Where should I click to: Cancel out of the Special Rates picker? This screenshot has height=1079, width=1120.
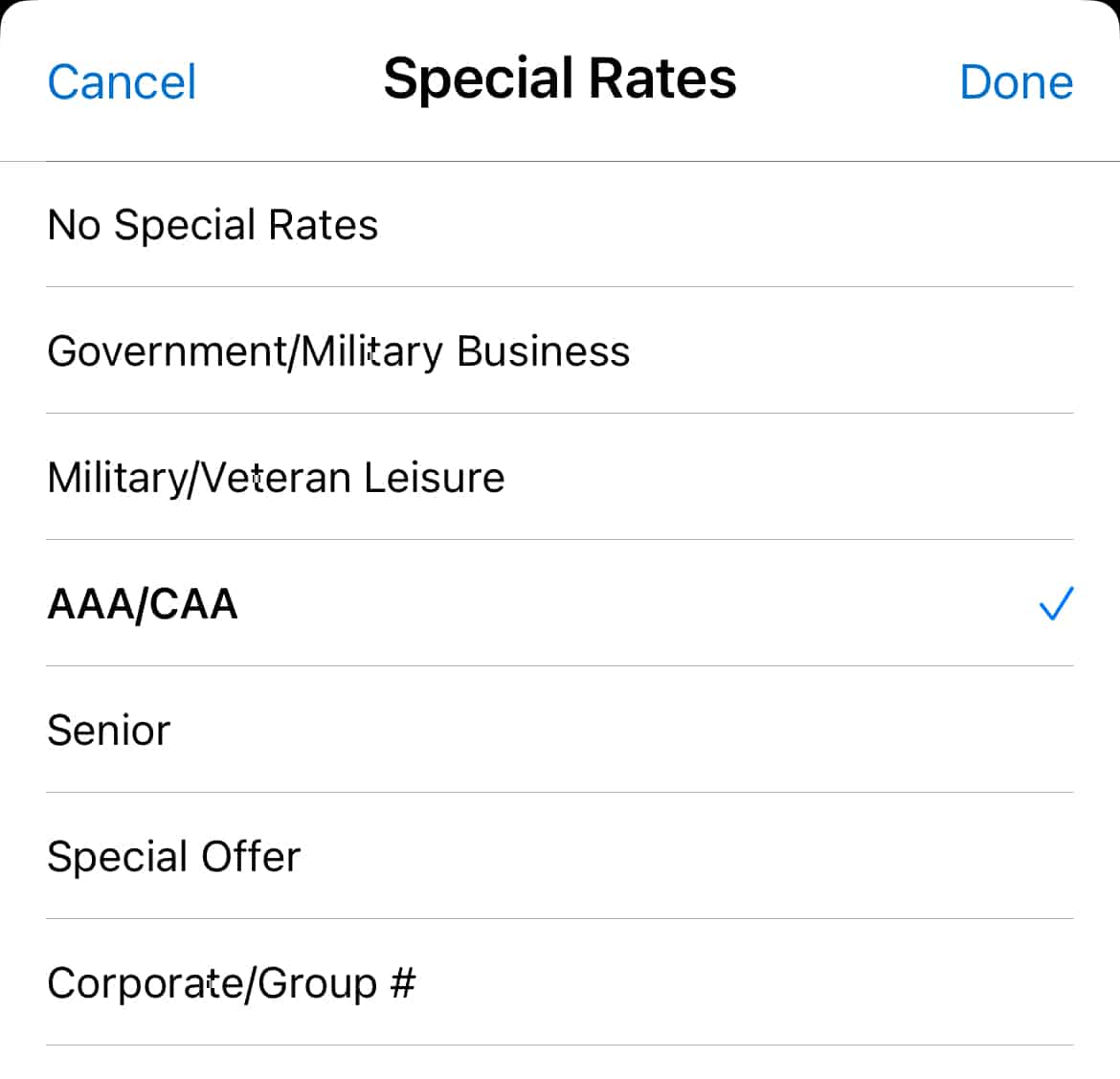[x=122, y=81]
